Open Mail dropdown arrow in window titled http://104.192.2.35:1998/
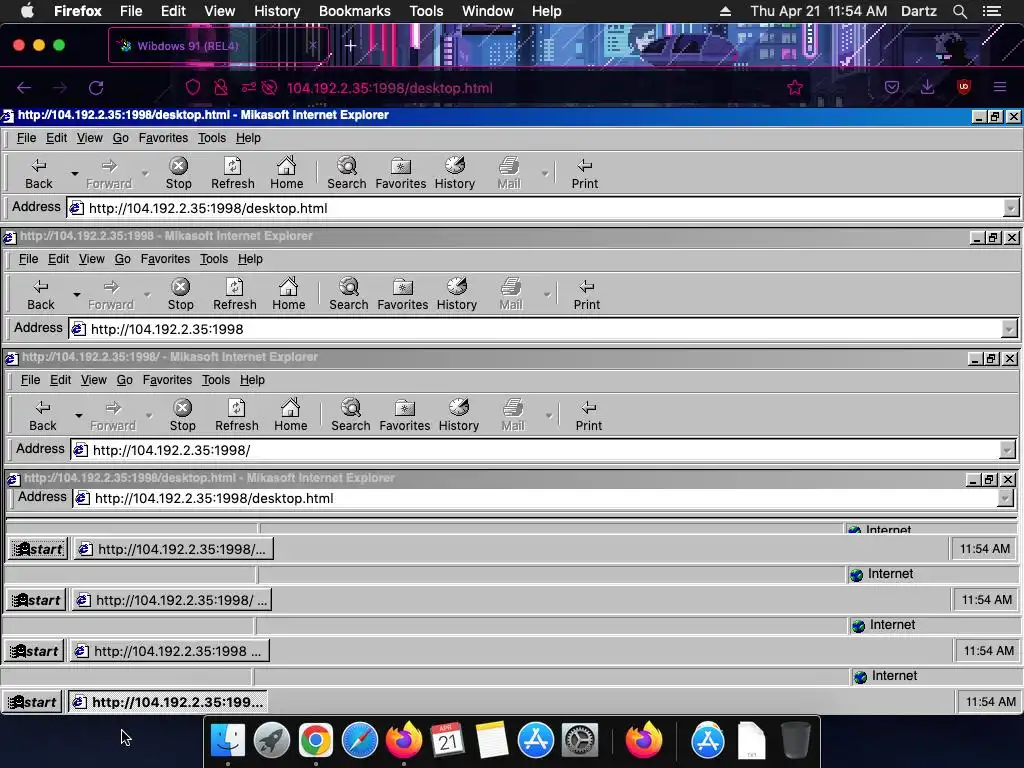Screen dimensions: 1024x768 [549, 415]
